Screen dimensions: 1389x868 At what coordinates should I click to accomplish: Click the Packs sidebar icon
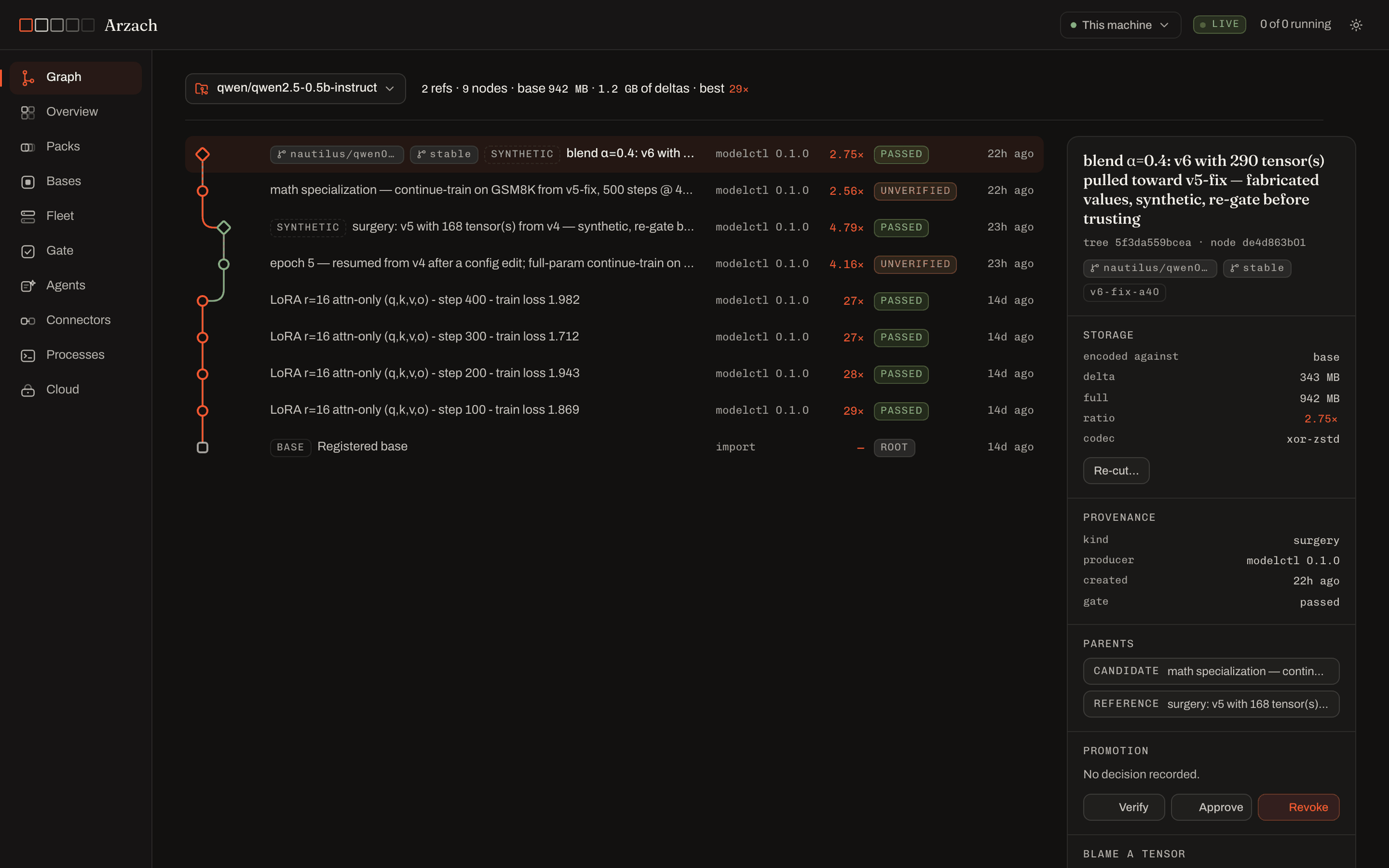click(28, 147)
